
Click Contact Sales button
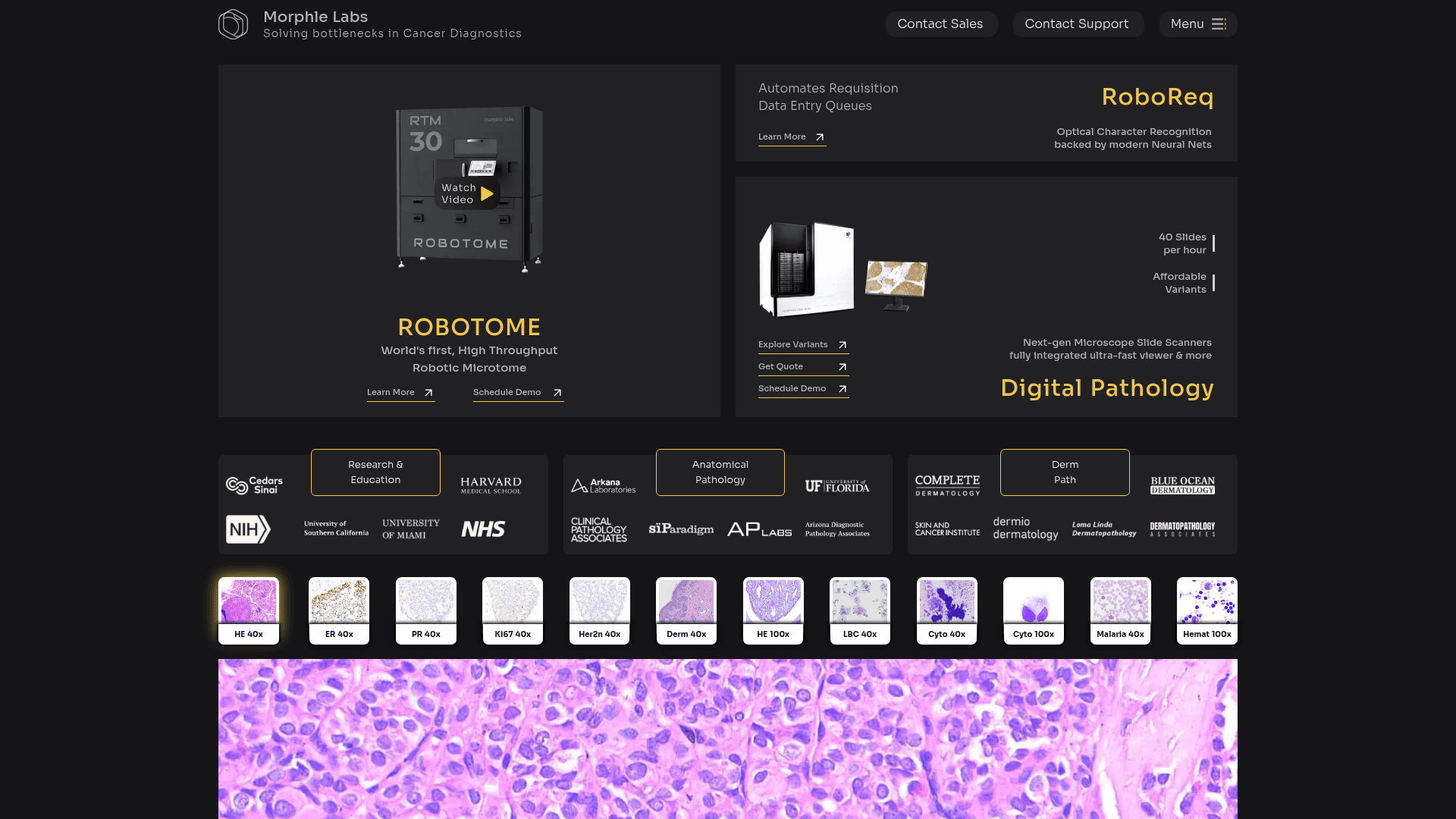940,24
